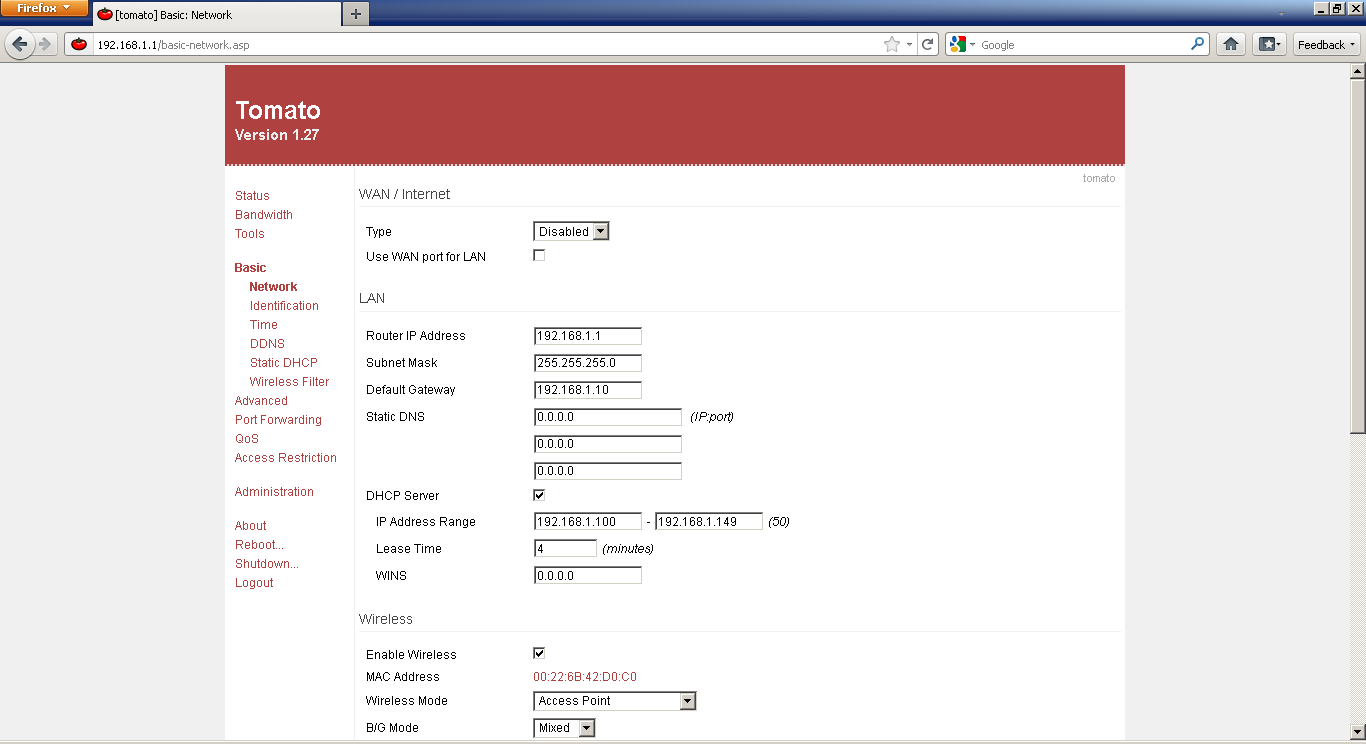Click the first Static DNS field
The height and width of the screenshot is (744, 1366).
[608, 417]
